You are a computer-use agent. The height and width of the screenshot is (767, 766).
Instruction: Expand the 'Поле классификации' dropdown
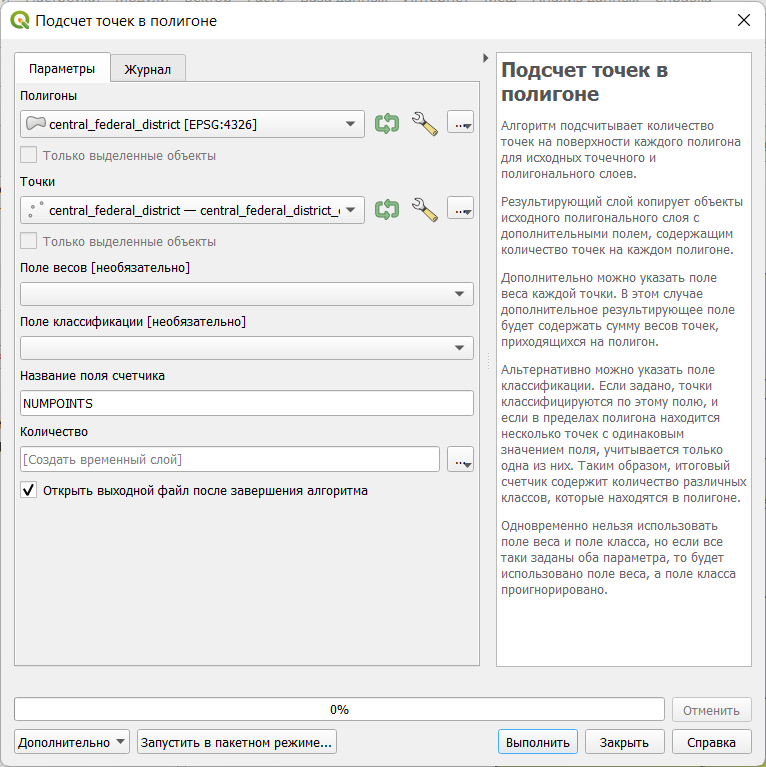[247, 348]
